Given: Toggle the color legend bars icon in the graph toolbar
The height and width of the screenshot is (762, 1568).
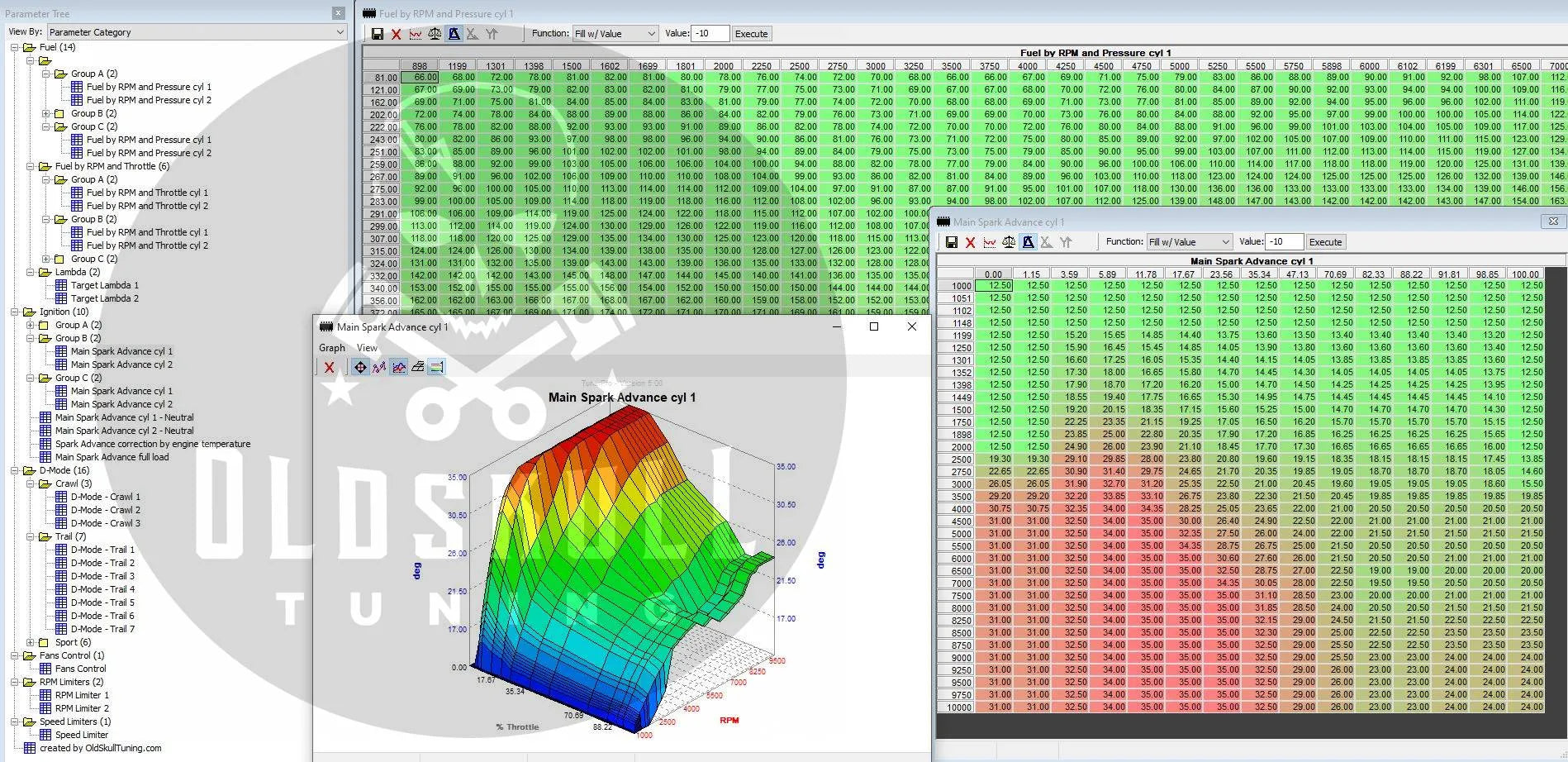Looking at the screenshot, I should tap(437, 367).
